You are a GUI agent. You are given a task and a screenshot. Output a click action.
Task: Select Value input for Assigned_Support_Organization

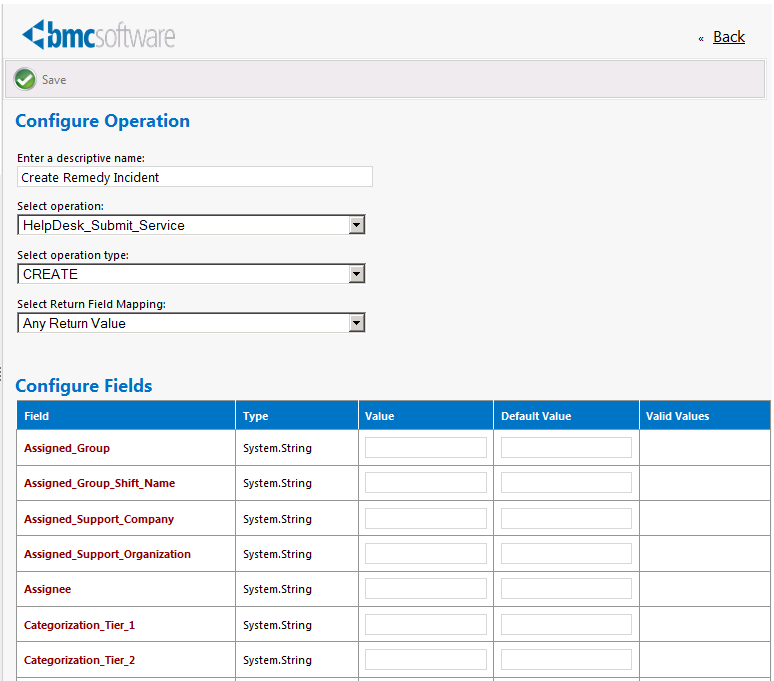coord(425,554)
